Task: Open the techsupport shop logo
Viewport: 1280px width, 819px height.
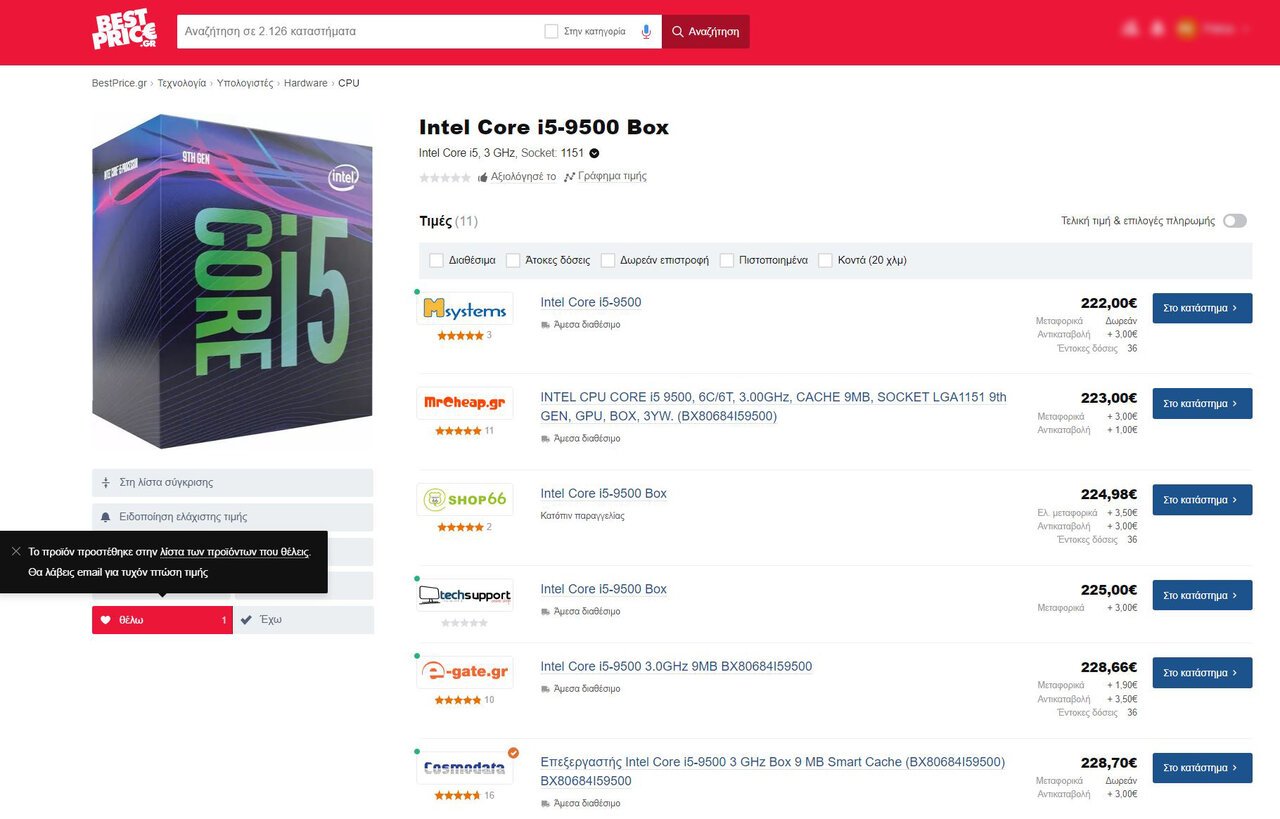Action: (x=465, y=595)
